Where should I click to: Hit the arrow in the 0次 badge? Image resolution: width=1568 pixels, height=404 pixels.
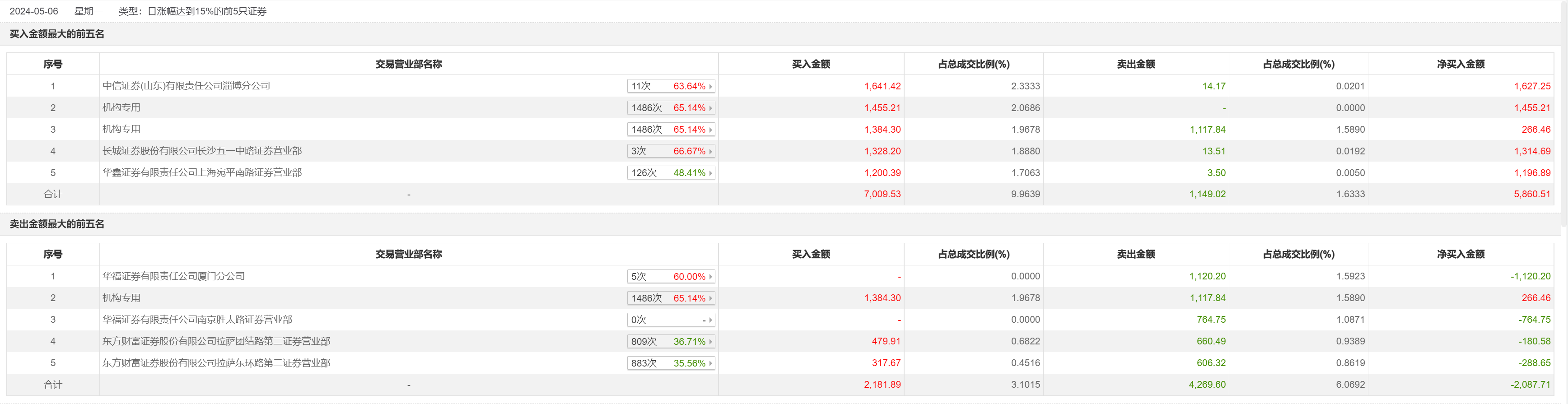(710, 320)
